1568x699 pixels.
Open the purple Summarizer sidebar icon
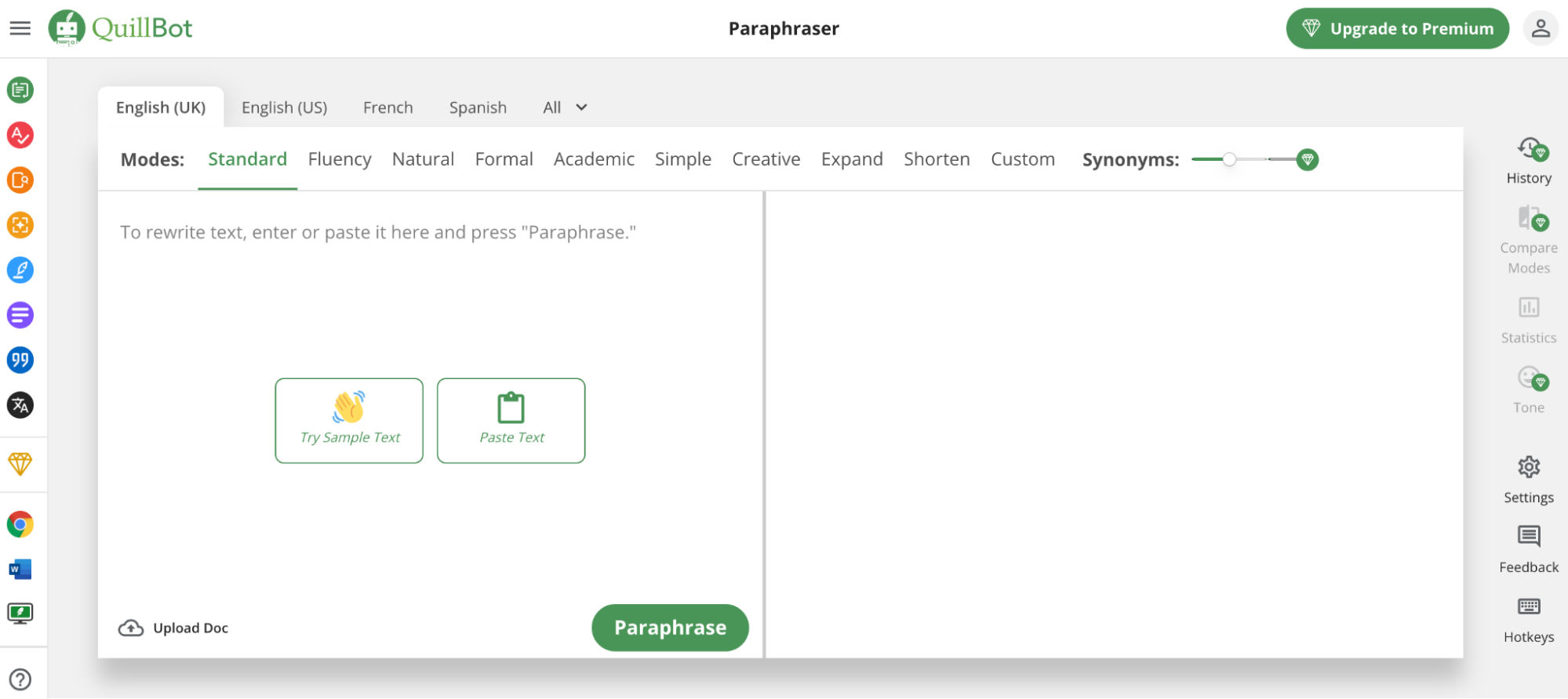click(x=20, y=315)
